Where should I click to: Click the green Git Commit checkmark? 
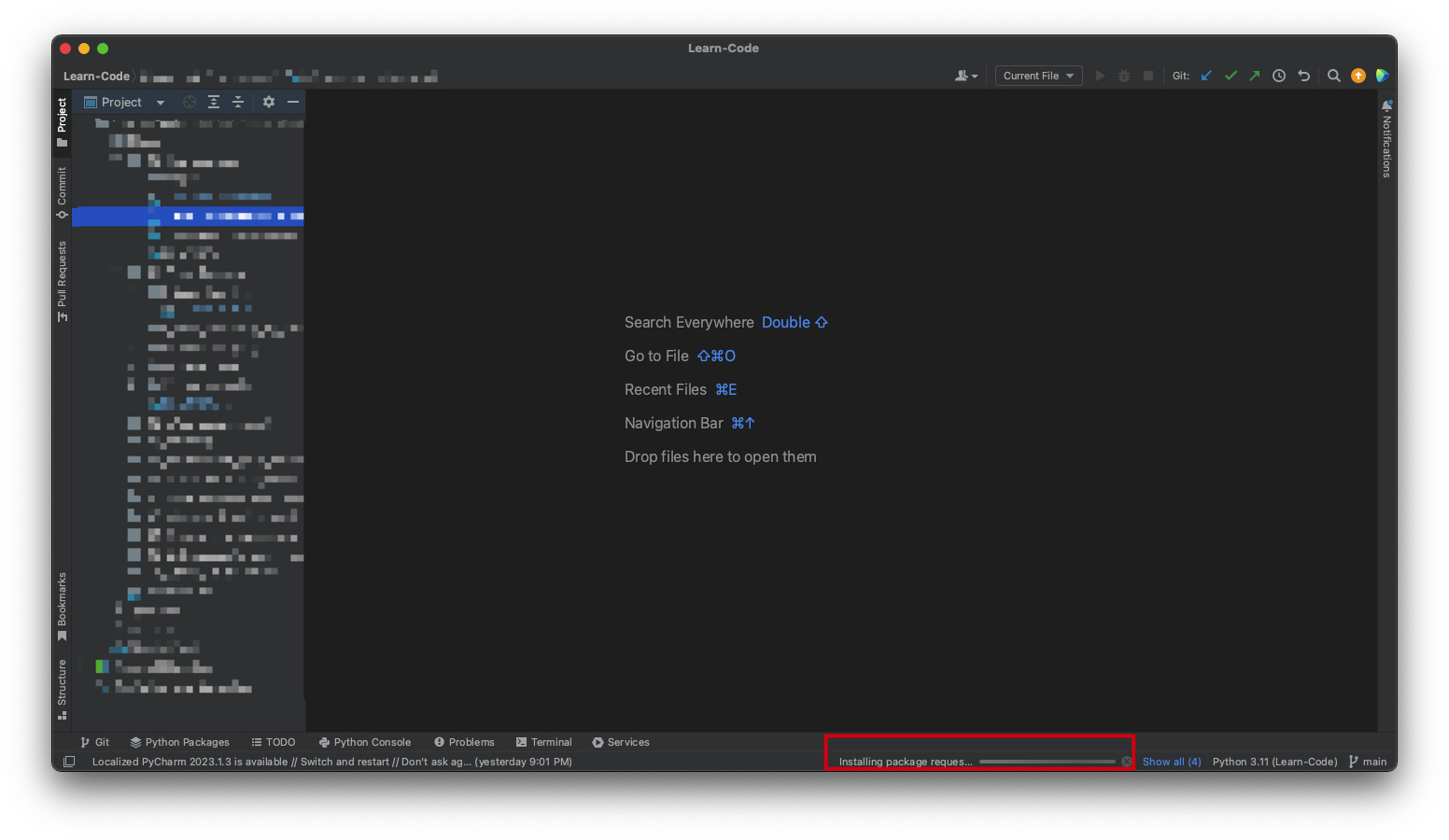pyautogui.click(x=1231, y=76)
